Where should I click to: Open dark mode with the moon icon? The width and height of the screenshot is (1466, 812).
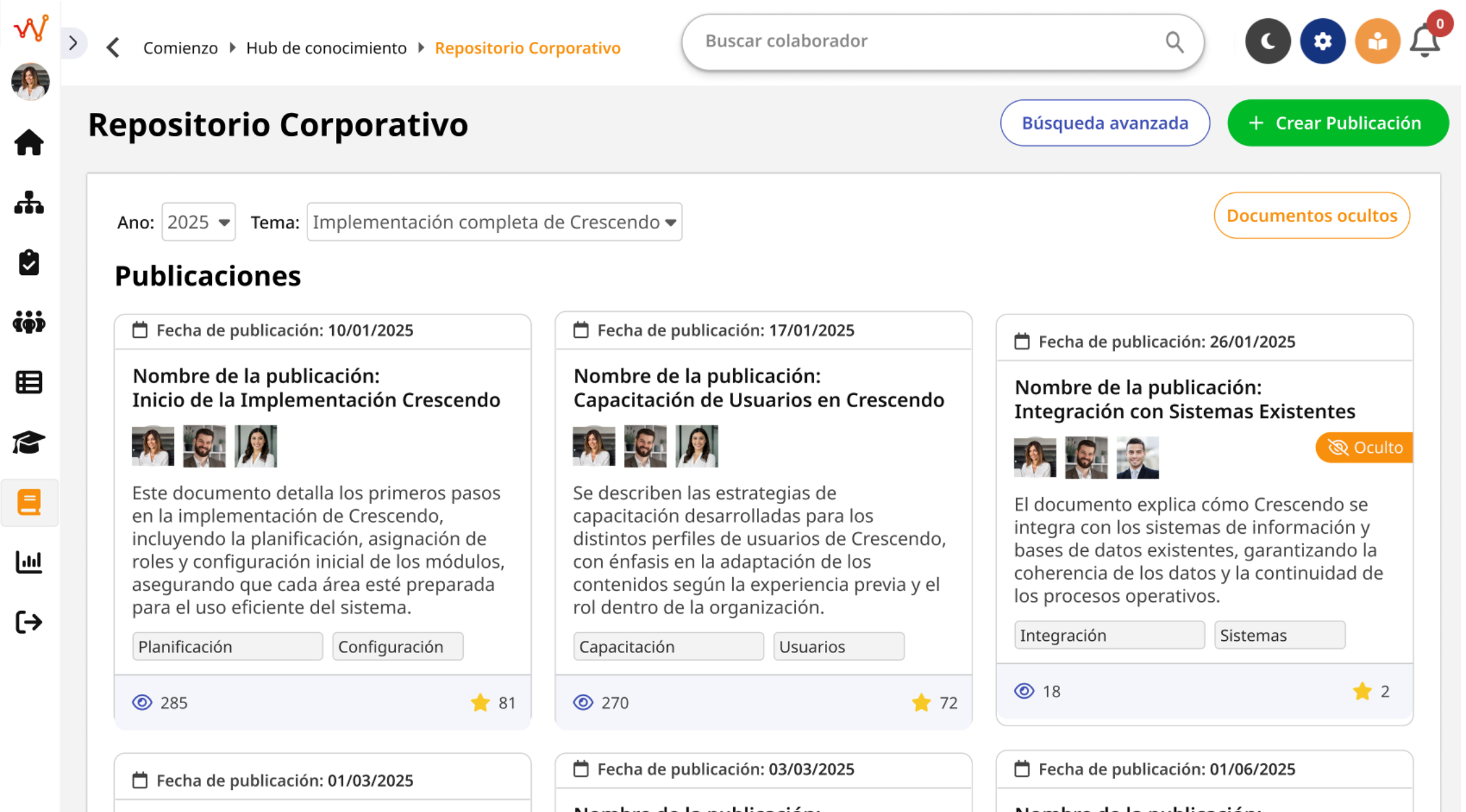pos(1268,41)
